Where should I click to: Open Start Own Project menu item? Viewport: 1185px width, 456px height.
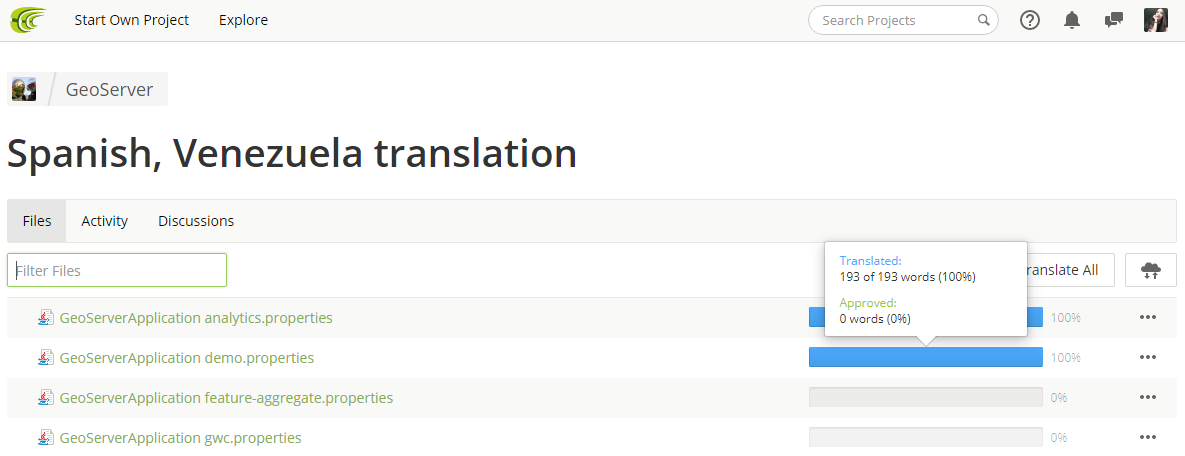(131, 20)
